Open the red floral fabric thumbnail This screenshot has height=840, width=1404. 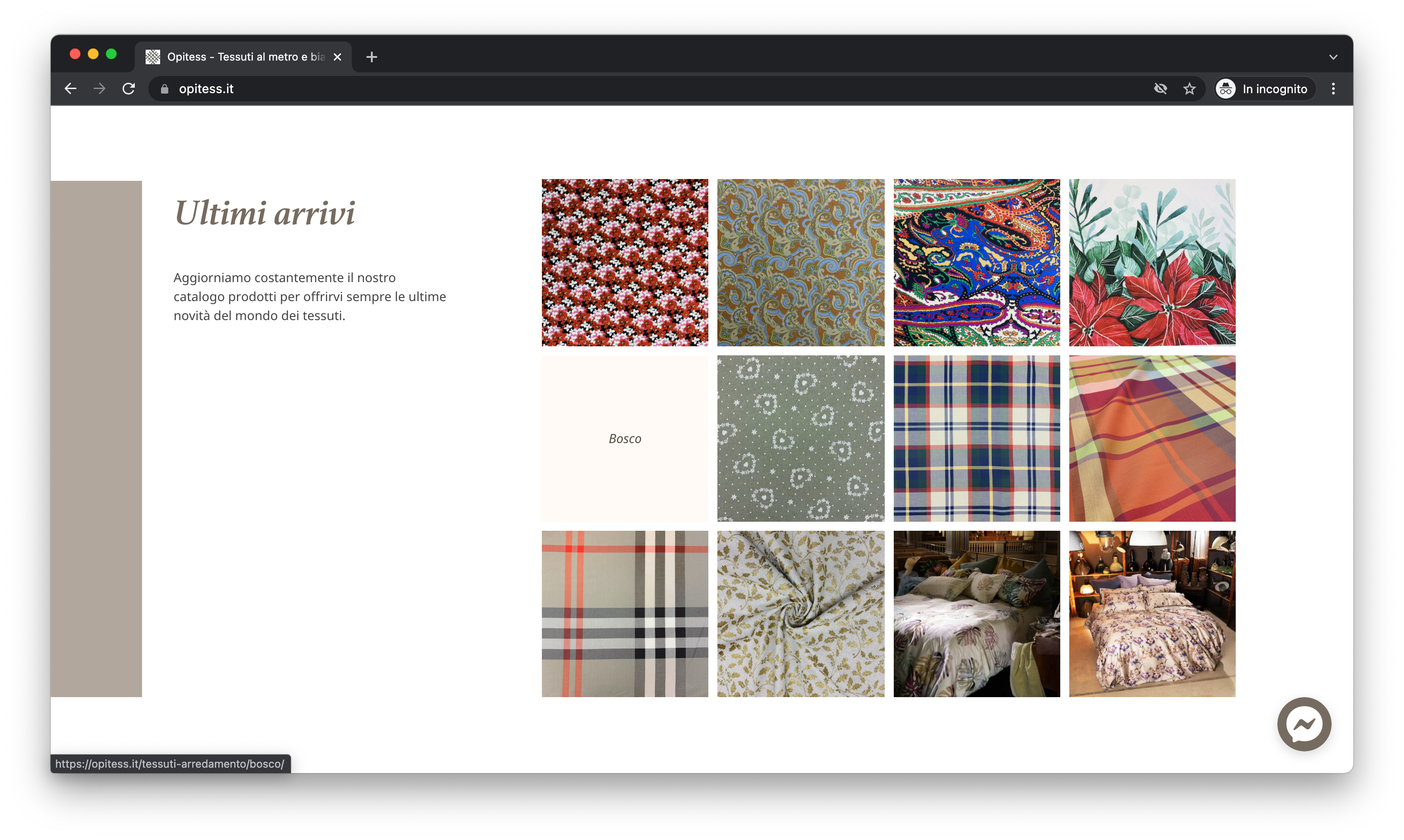pyautogui.click(x=625, y=263)
